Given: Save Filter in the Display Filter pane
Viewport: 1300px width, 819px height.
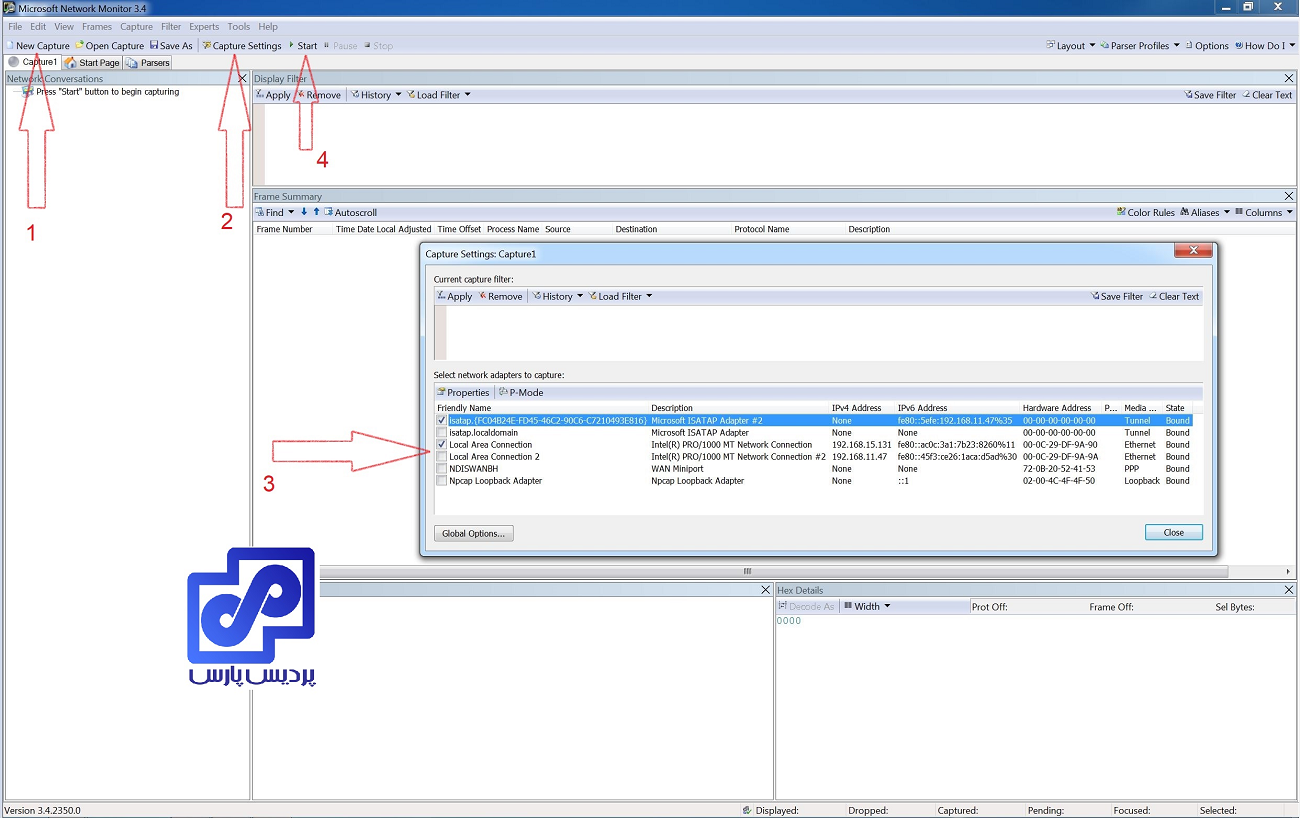Looking at the screenshot, I should click(x=1210, y=95).
